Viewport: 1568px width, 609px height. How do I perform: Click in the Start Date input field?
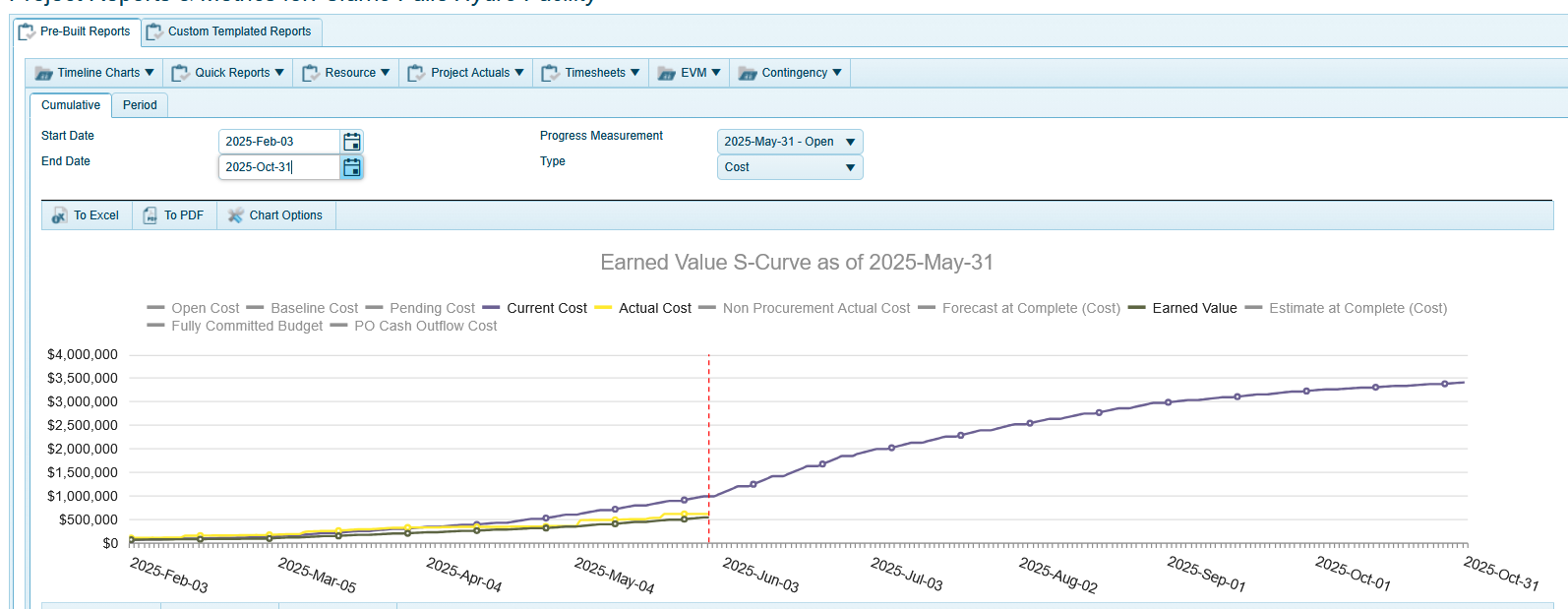tap(278, 142)
